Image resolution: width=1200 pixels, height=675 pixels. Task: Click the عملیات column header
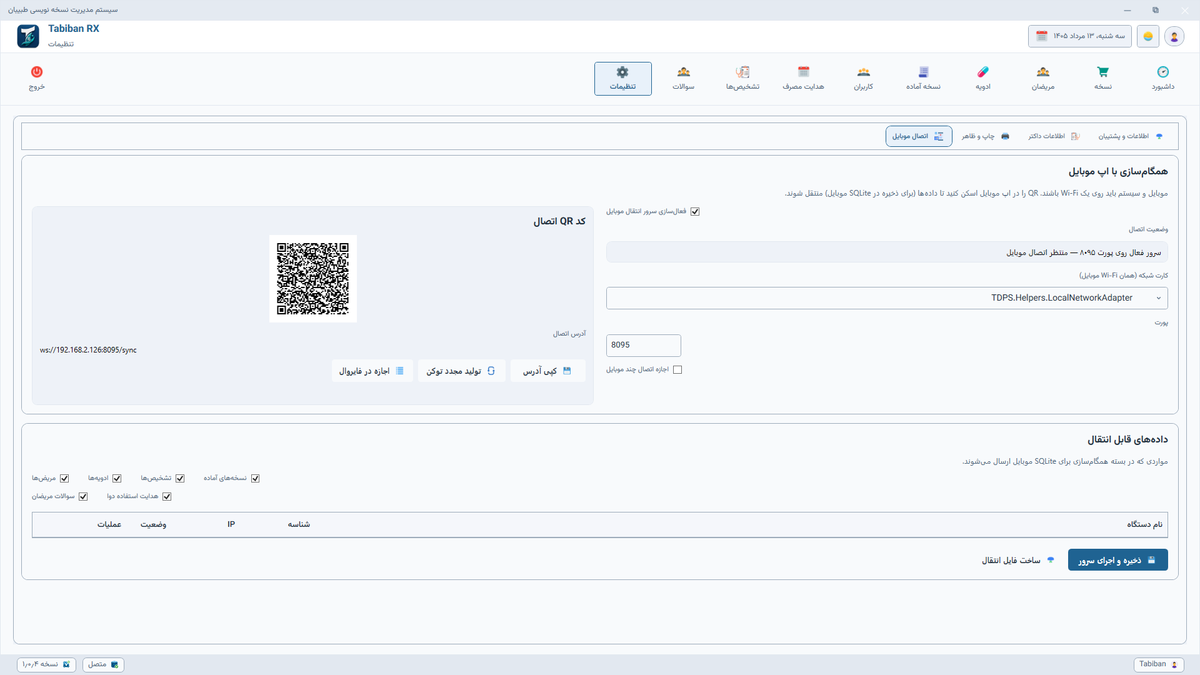(108, 524)
